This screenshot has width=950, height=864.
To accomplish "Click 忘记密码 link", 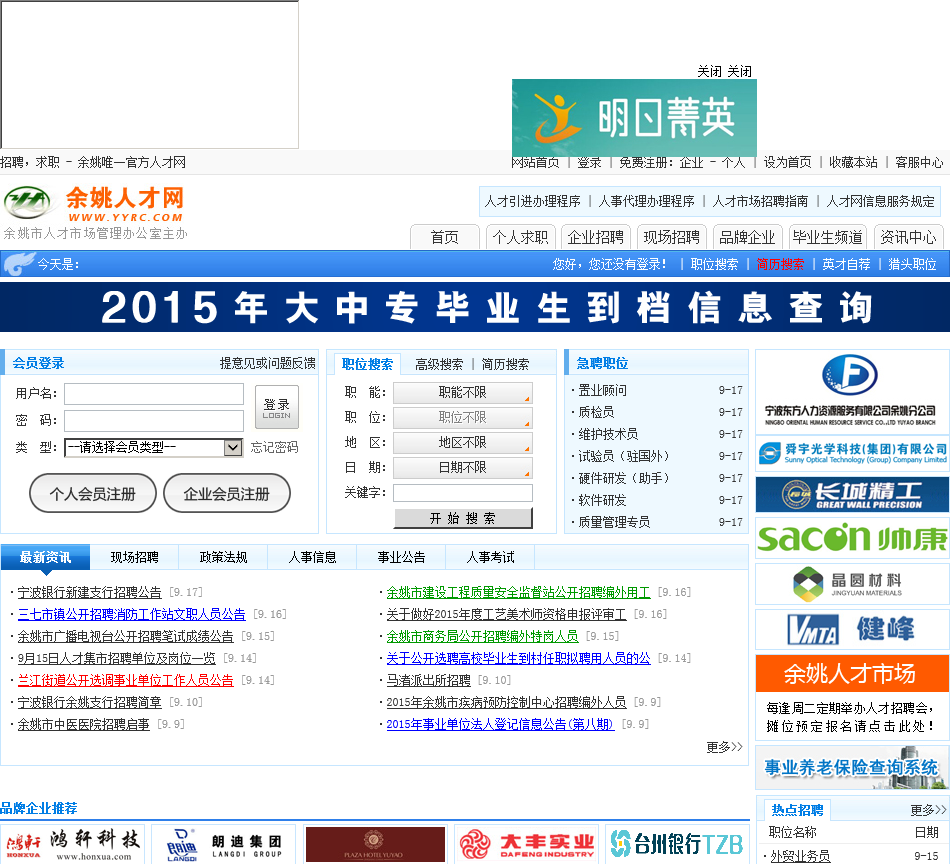I will tap(274, 447).
